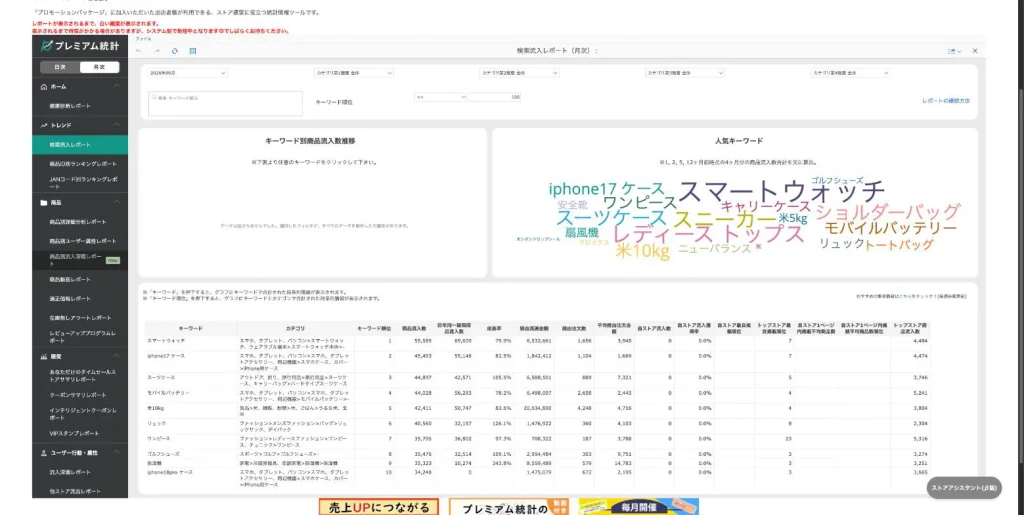Open クーポンサマリレポート

[78, 395]
